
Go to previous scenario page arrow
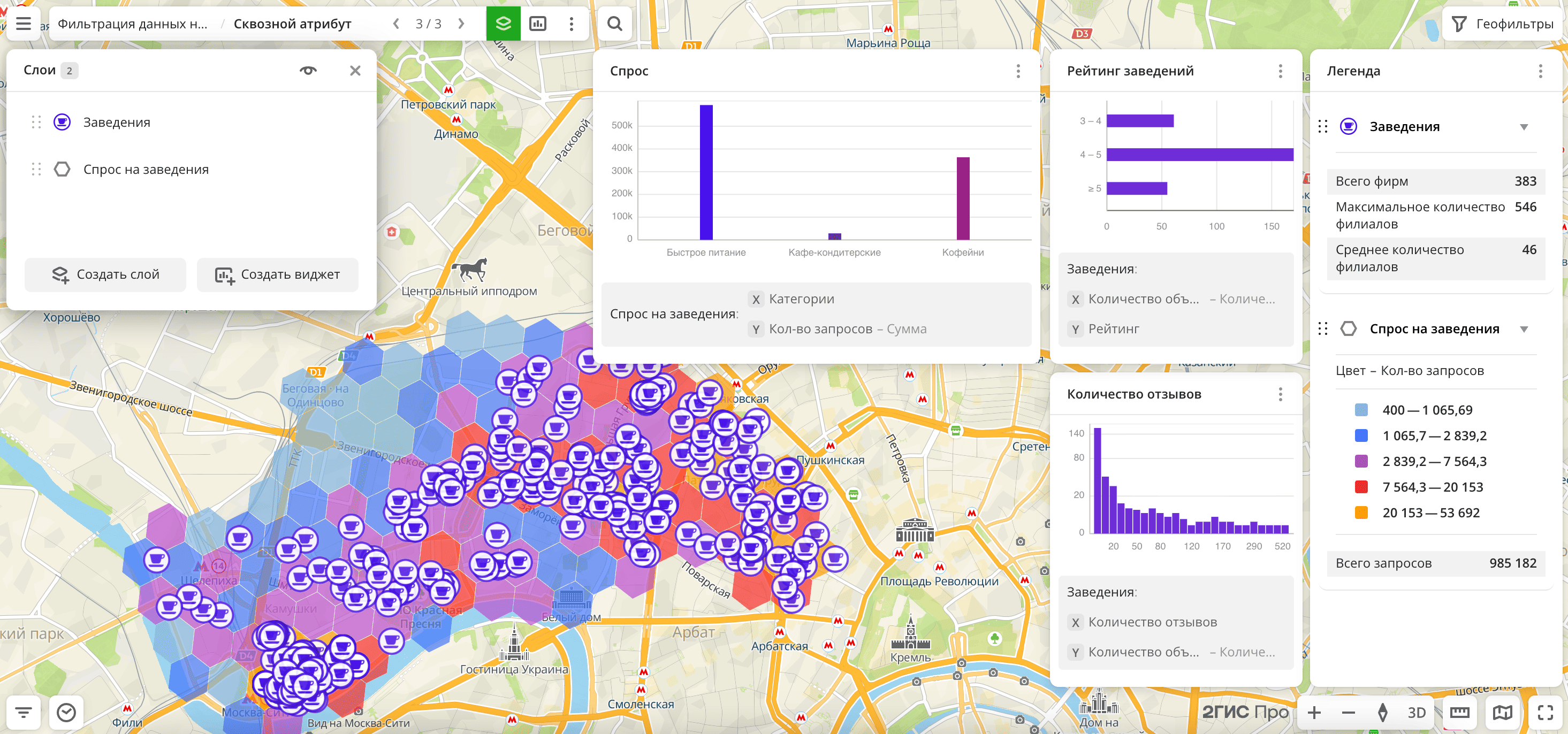[x=396, y=24]
